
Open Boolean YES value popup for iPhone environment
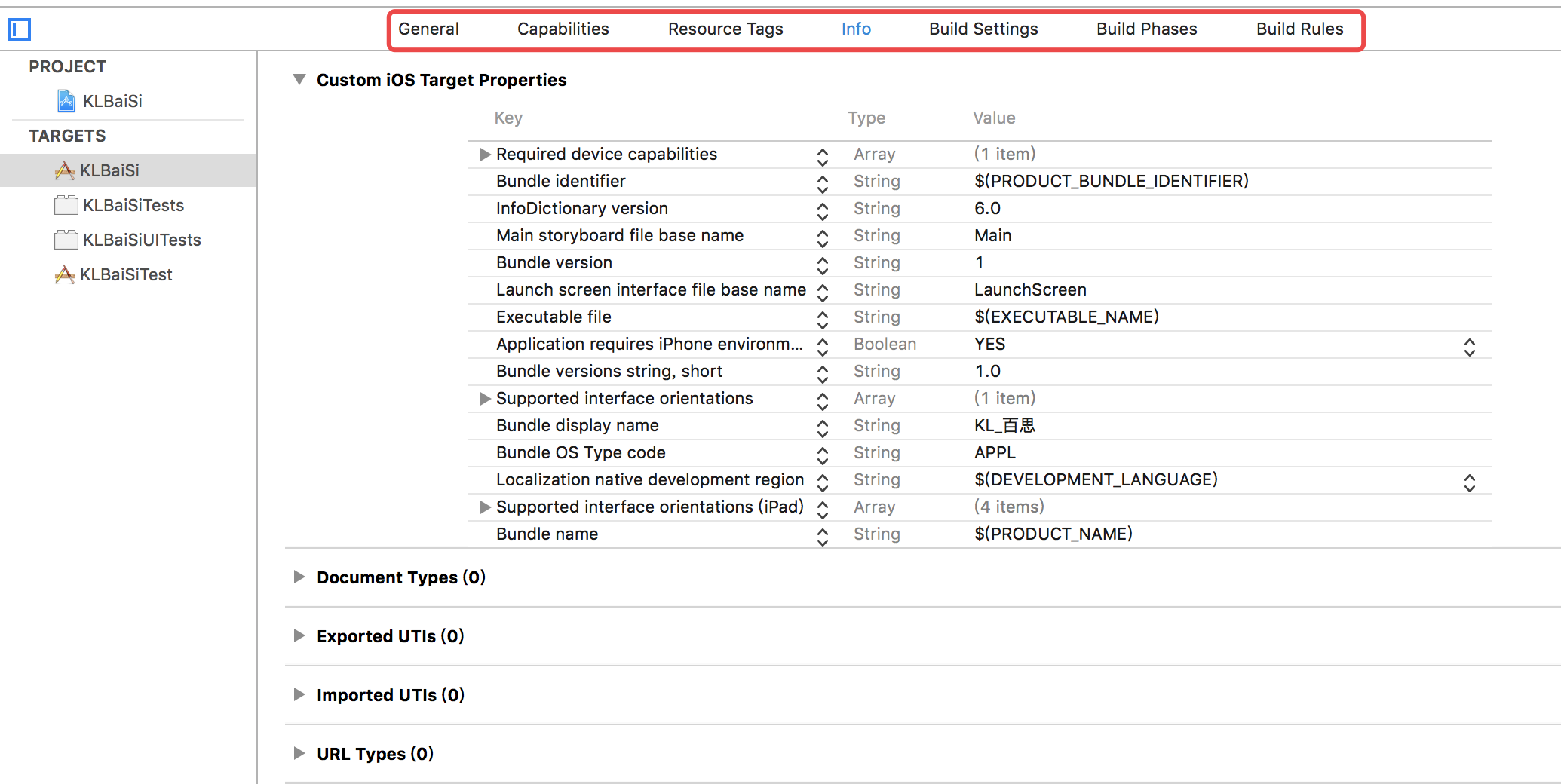tap(1470, 346)
